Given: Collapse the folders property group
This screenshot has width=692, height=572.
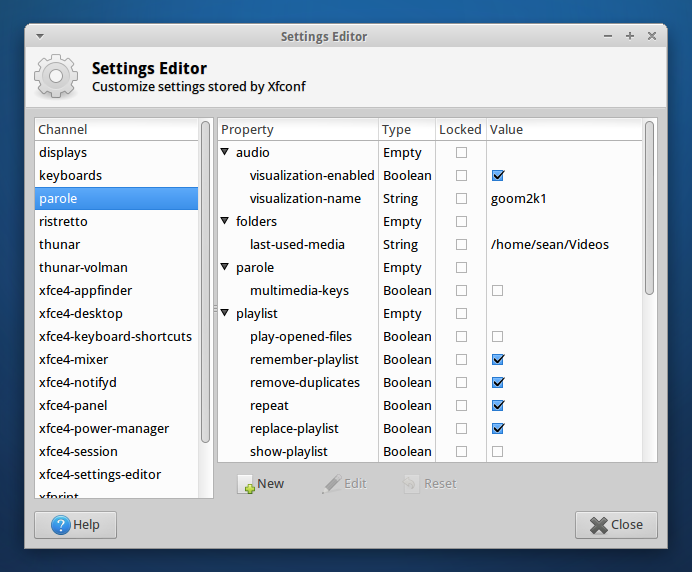Looking at the screenshot, I should click(x=225, y=221).
